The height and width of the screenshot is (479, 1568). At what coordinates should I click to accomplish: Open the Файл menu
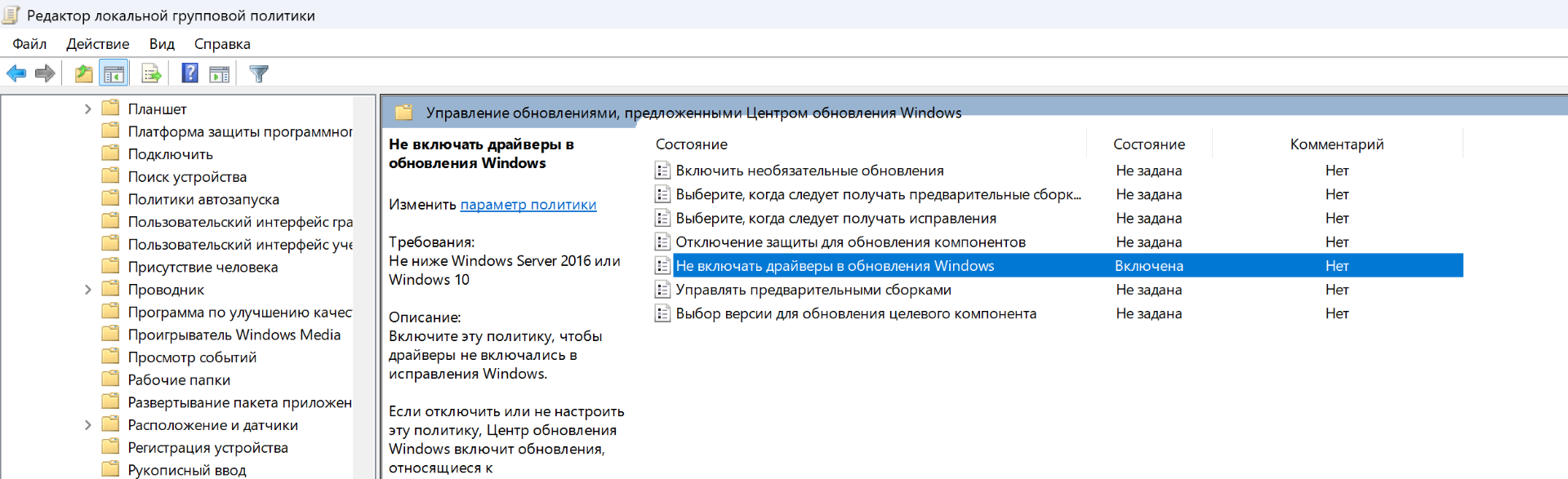pos(29,44)
